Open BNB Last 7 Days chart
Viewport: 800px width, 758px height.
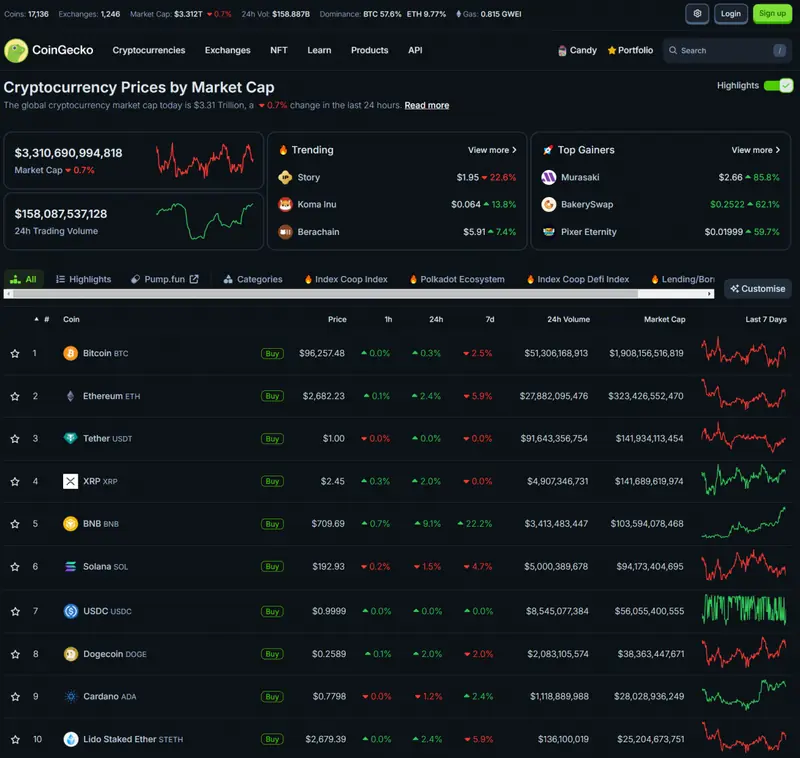coord(743,523)
